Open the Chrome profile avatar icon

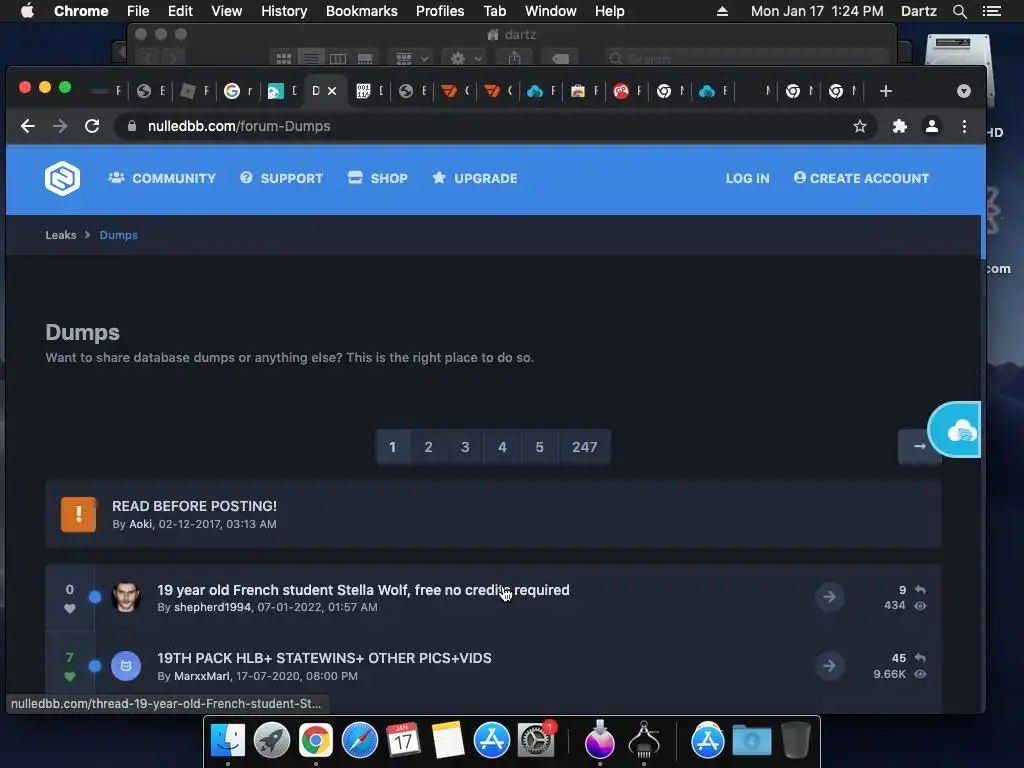tap(932, 126)
